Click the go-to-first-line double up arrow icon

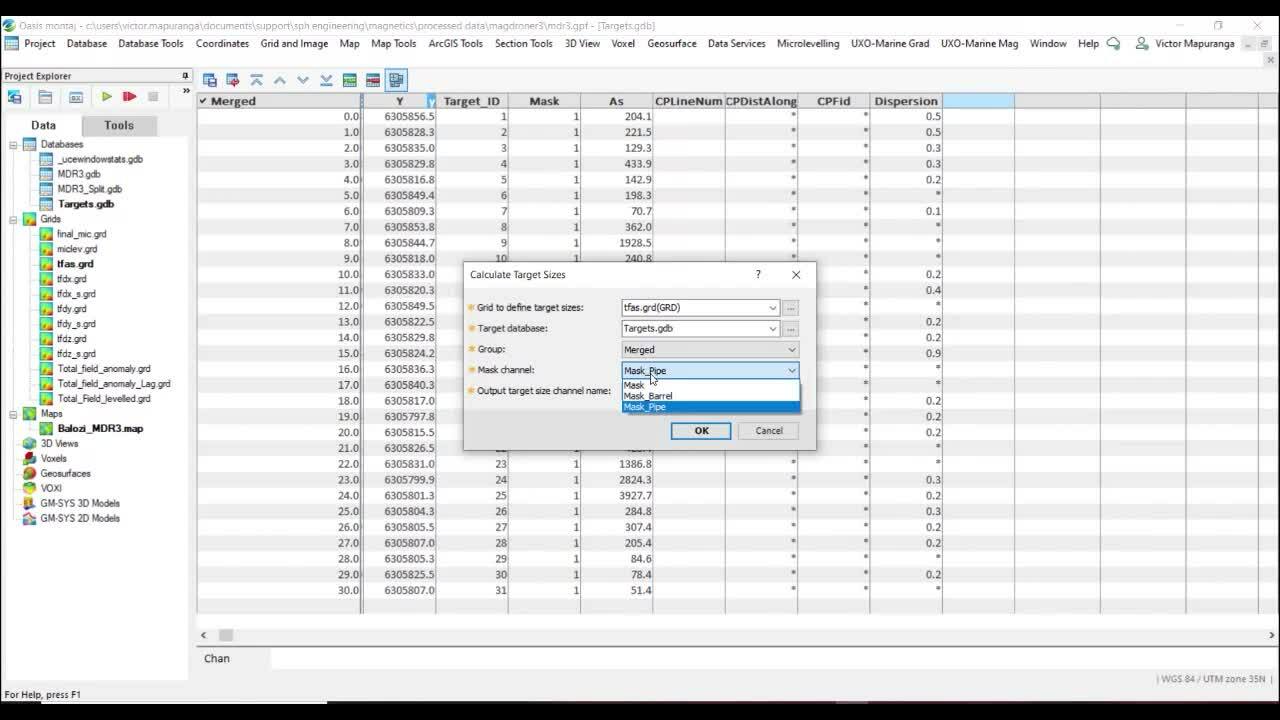point(256,80)
